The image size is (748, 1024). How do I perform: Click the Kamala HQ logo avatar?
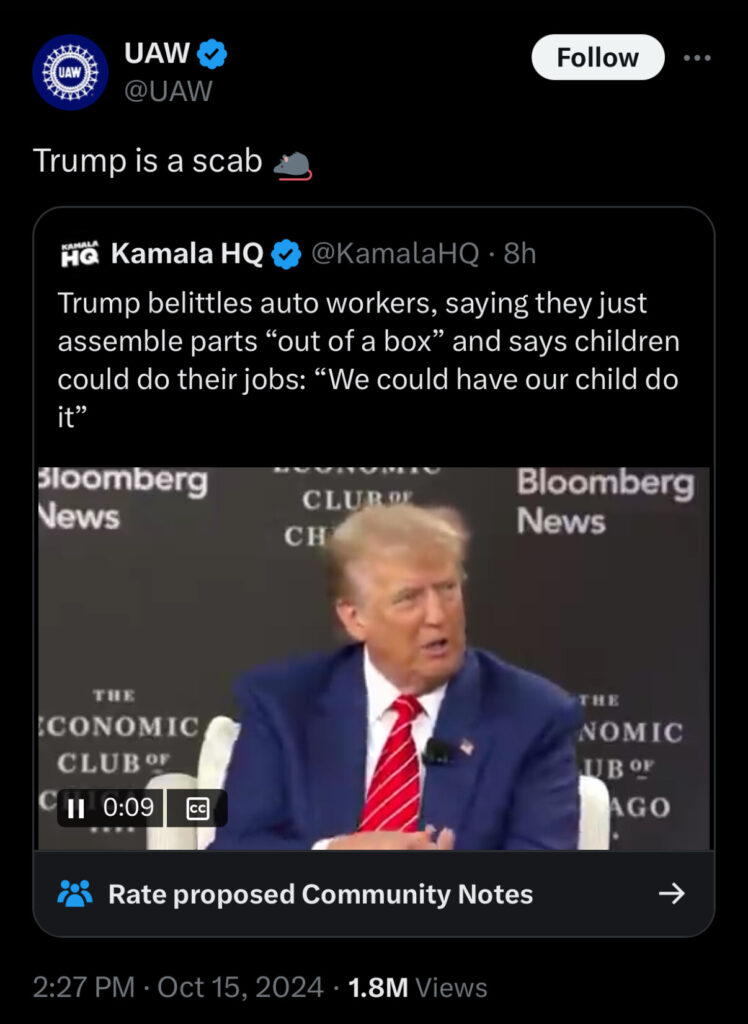[79, 253]
